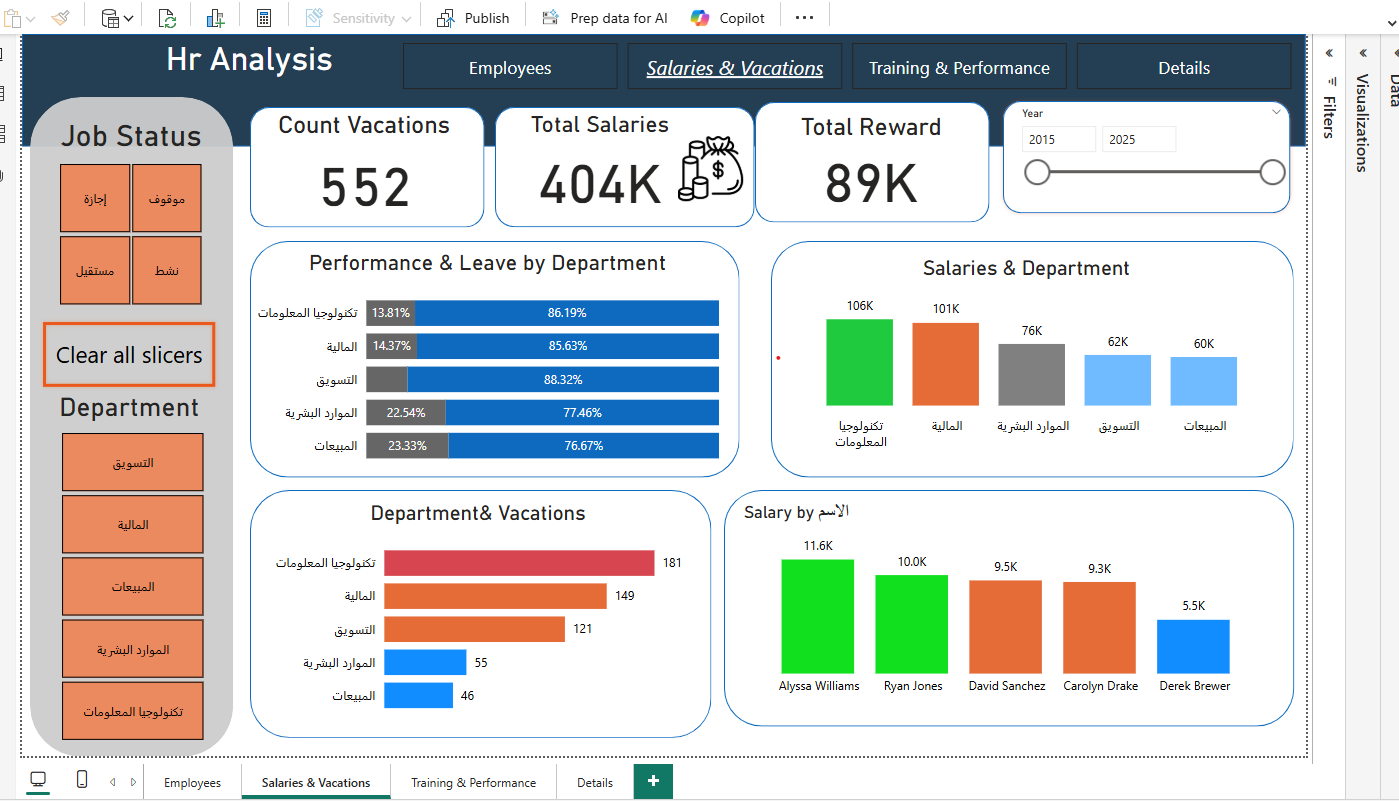Click the Refresh data icon in ribbon
Image resolution: width=1399 pixels, height=801 pixels.
[x=167, y=18]
